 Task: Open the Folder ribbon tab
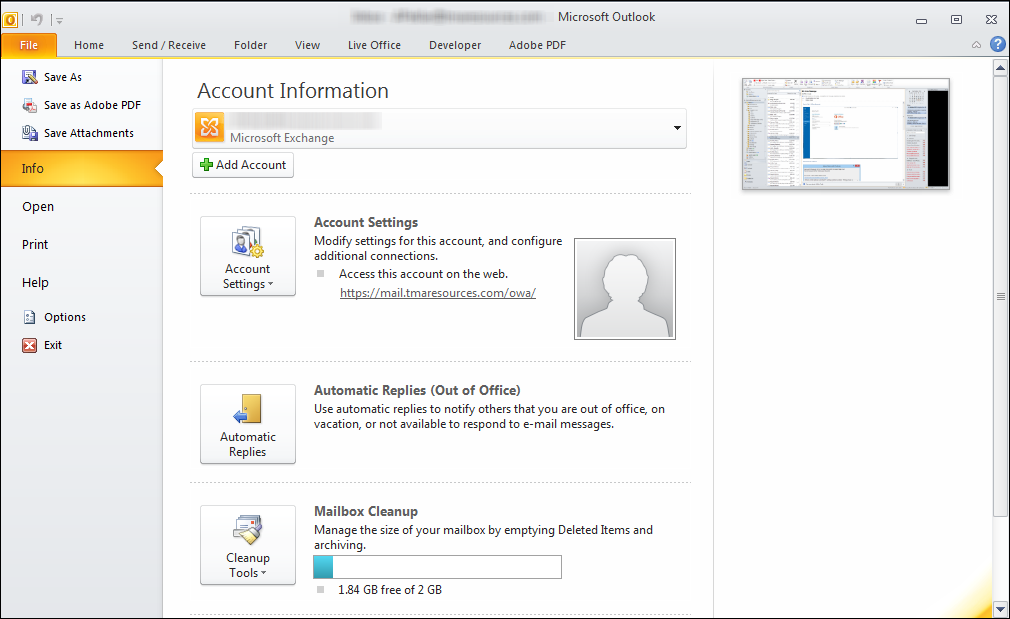pos(251,45)
